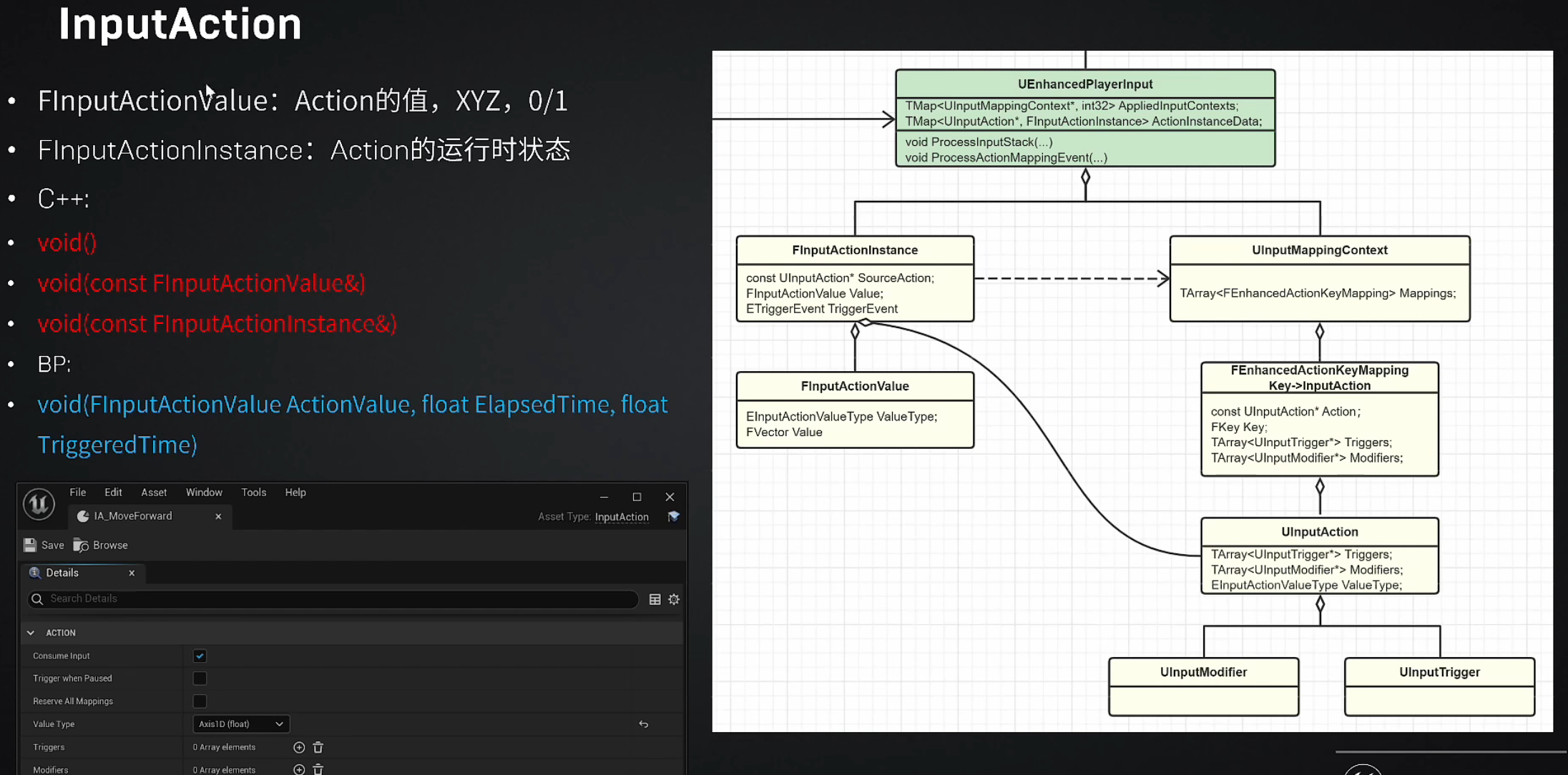Open Details view options gear icon
The width and height of the screenshot is (1568, 775).
coord(674,599)
